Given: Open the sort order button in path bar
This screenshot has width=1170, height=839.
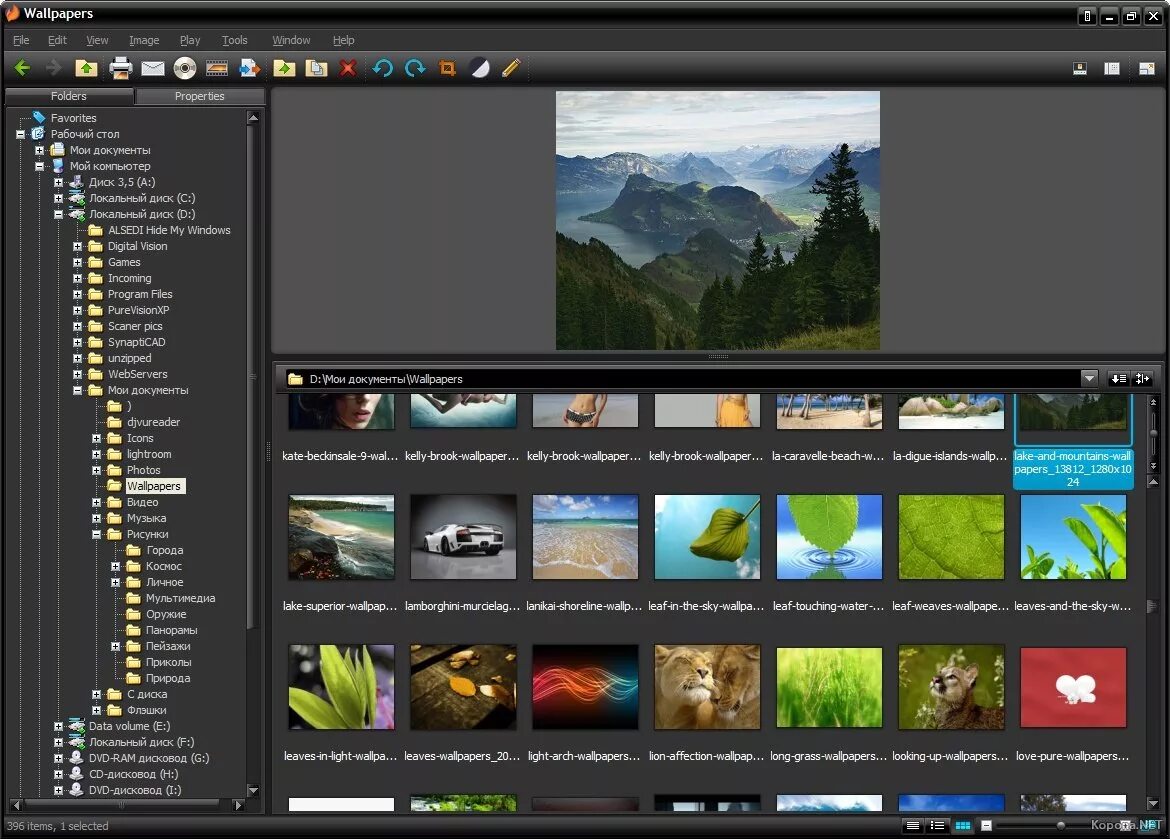Looking at the screenshot, I should [1119, 378].
